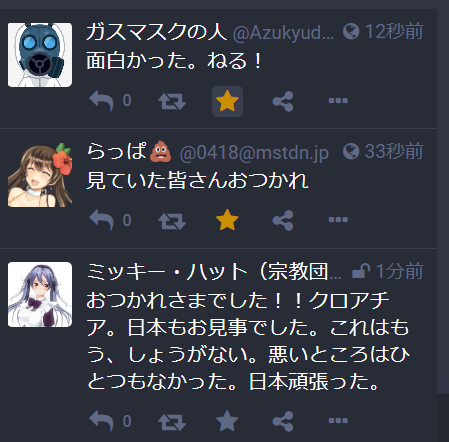Remove the favourite star on らっぱ's post
Screen dimensions: 449x442
pos(227,220)
